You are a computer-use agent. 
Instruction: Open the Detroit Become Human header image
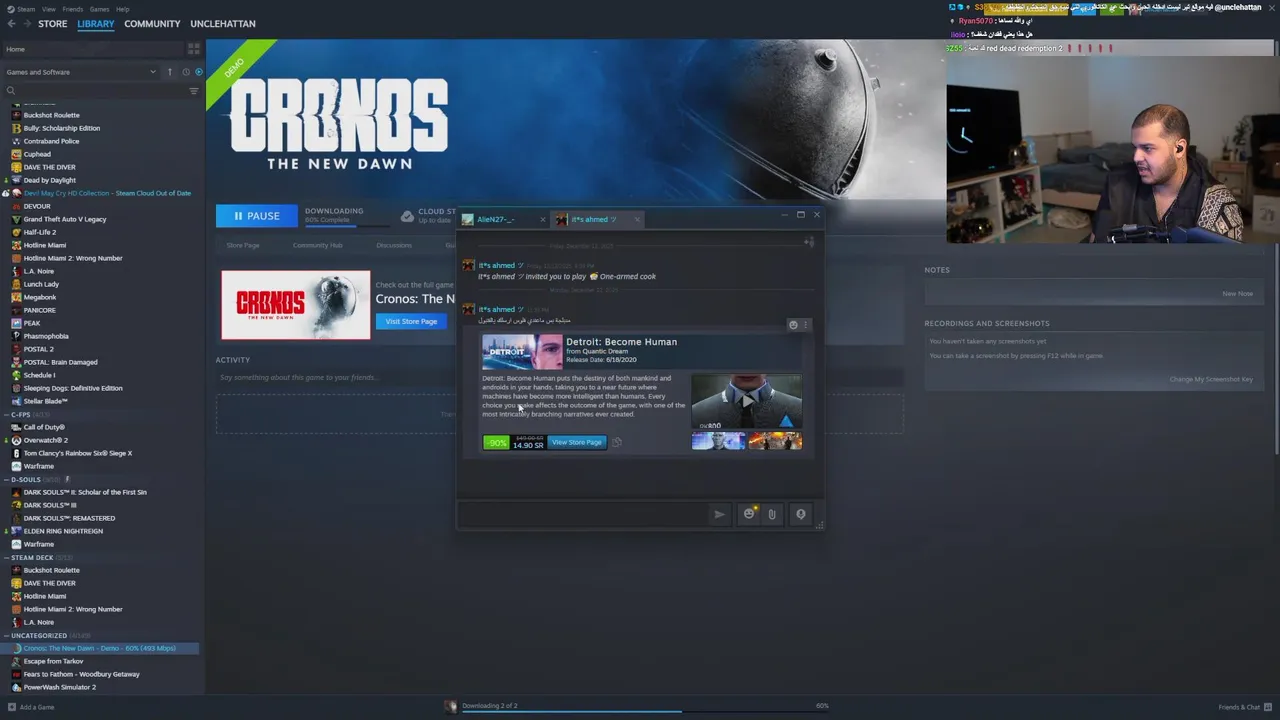point(522,352)
